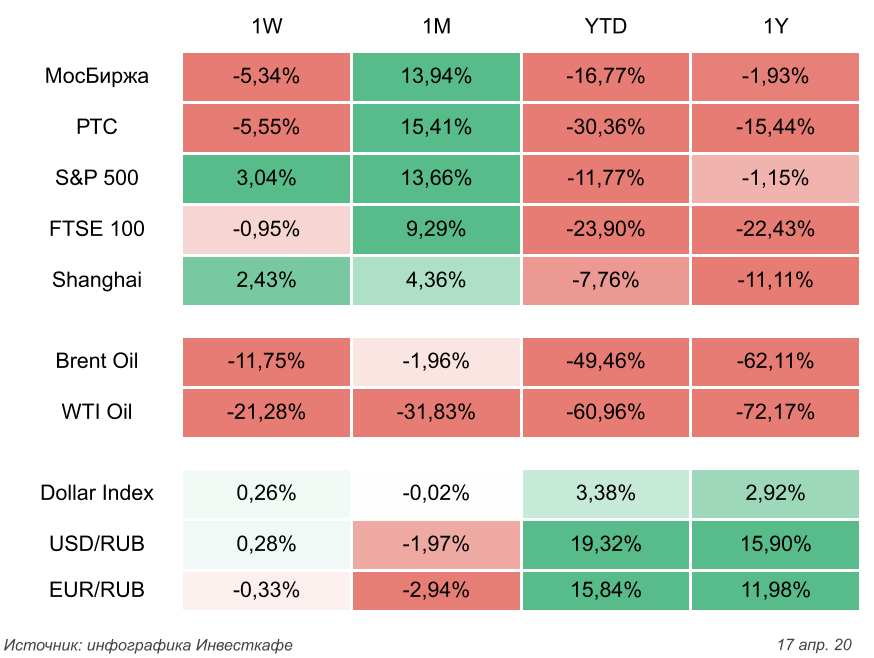Select the S&P 500 row label
Viewport: 874px width, 658px height.
pyautogui.click(x=97, y=178)
